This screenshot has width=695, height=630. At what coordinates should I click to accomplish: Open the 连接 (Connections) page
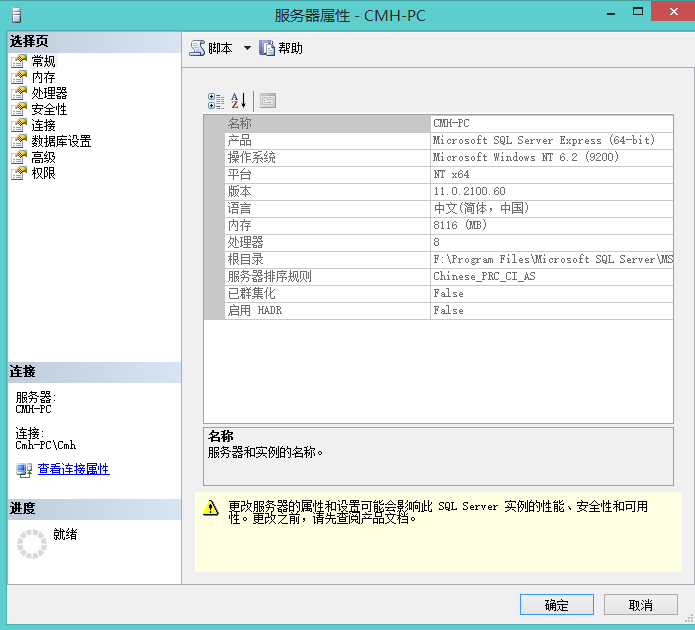click(x=43, y=125)
